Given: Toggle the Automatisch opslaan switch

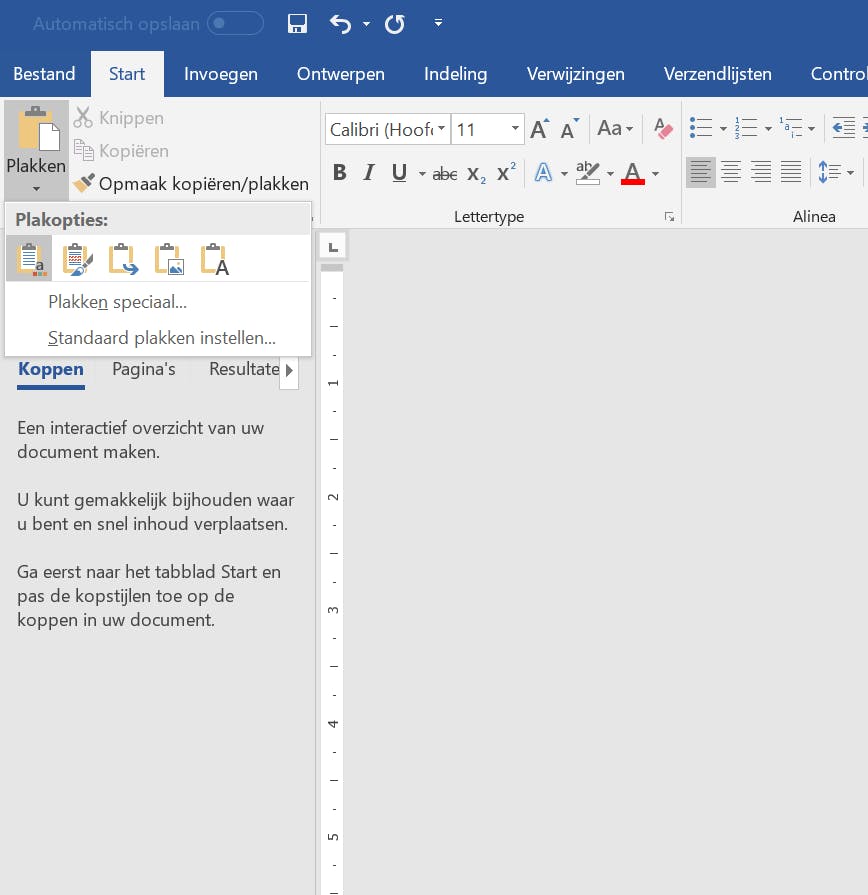Looking at the screenshot, I should tap(235, 23).
